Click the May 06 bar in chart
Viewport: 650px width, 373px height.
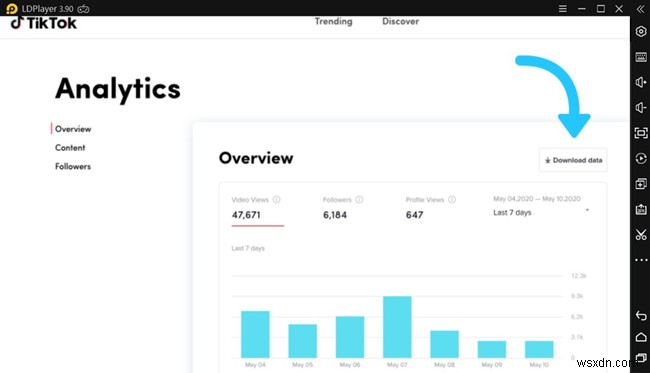click(x=350, y=337)
